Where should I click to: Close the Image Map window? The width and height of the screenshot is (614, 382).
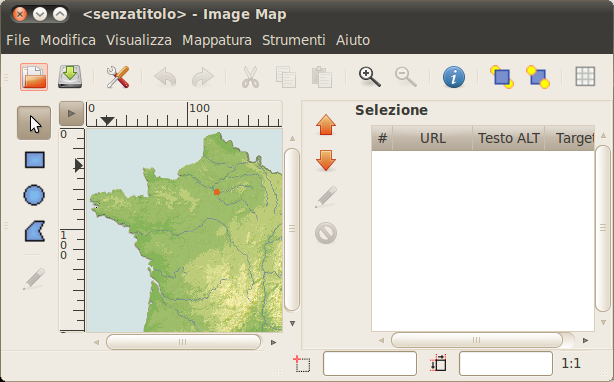pos(20,14)
